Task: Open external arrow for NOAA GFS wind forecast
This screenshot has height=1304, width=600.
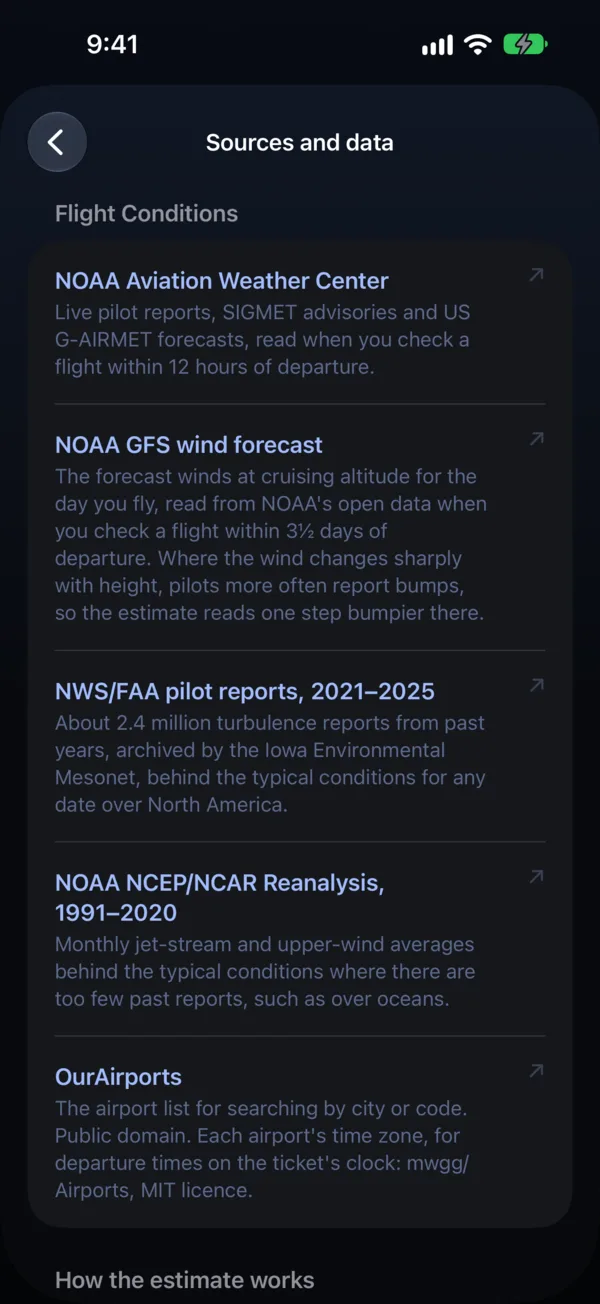Action: click(x=536, y=438)
